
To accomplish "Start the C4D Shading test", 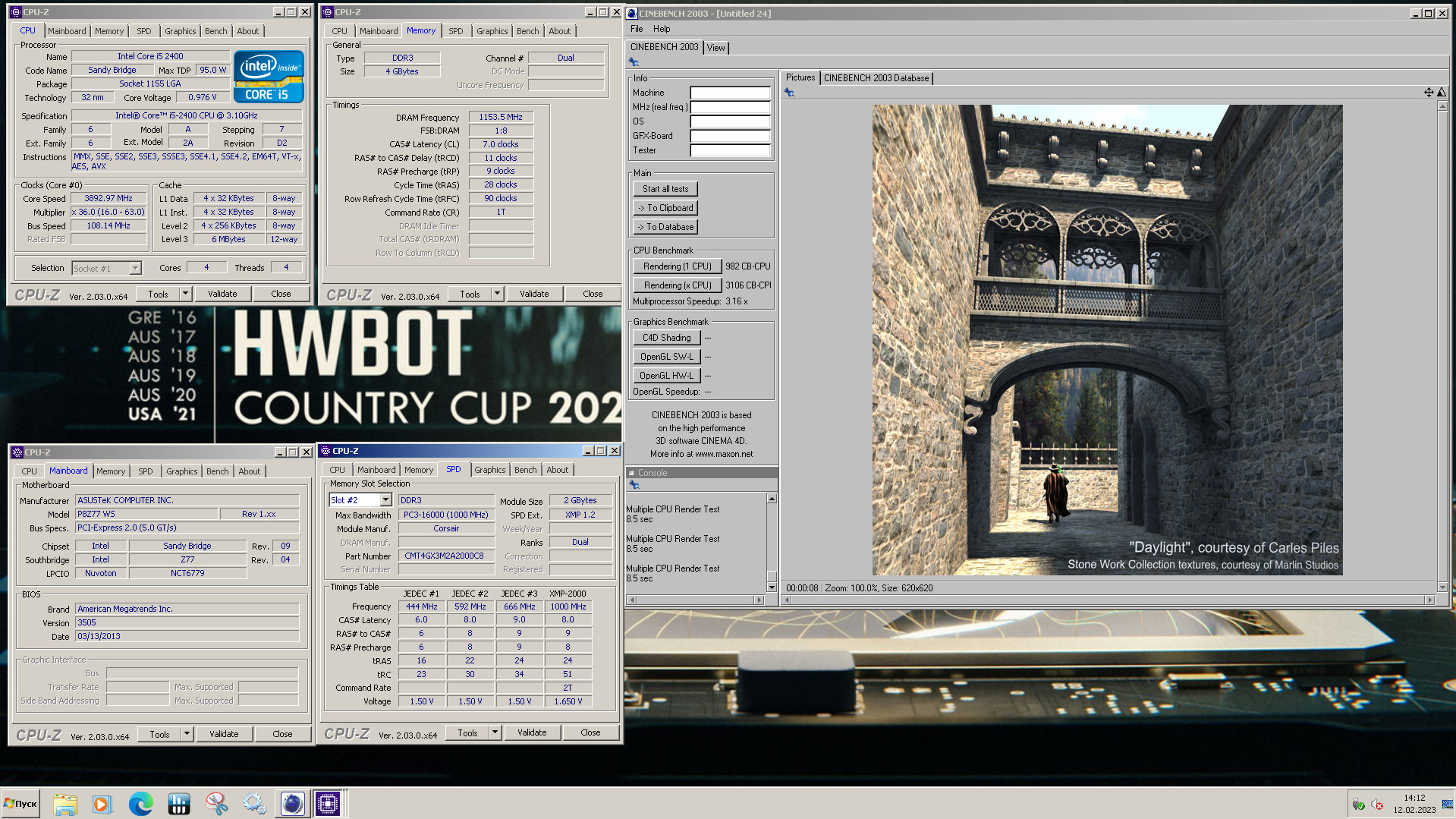I will tap(667, 338).
